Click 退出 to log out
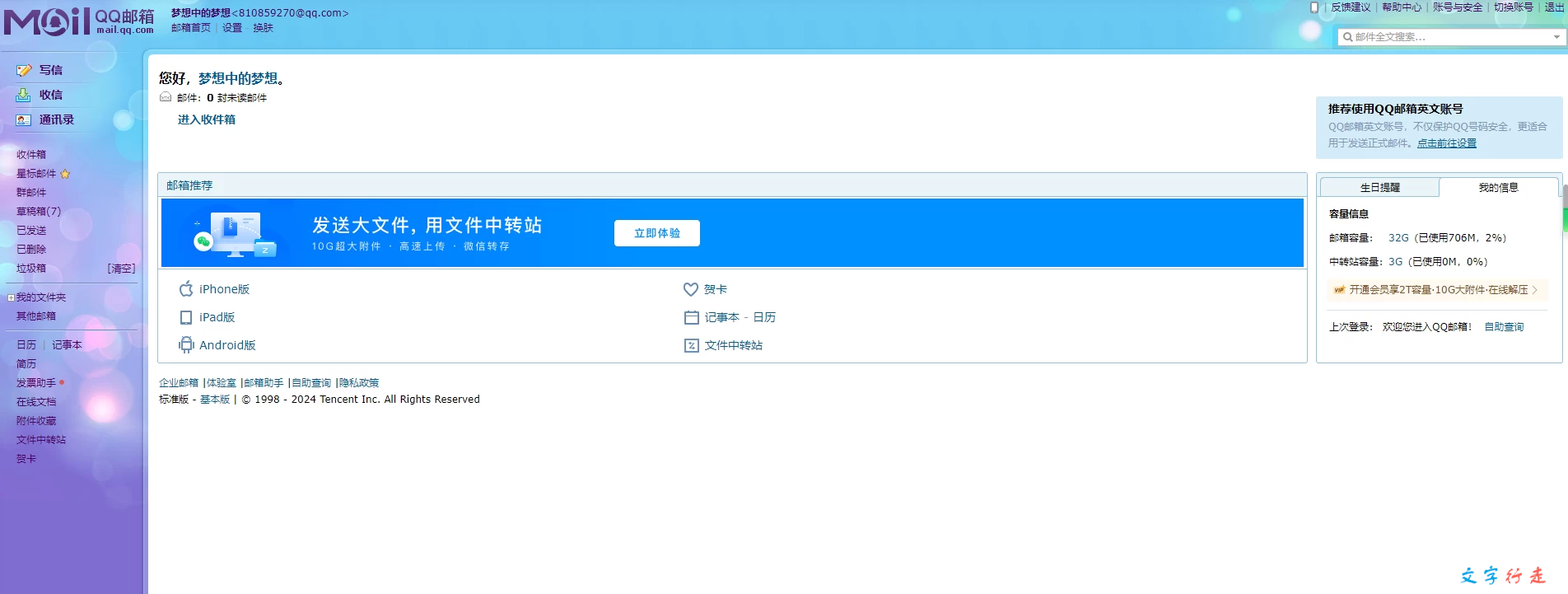 point(1554,7)
